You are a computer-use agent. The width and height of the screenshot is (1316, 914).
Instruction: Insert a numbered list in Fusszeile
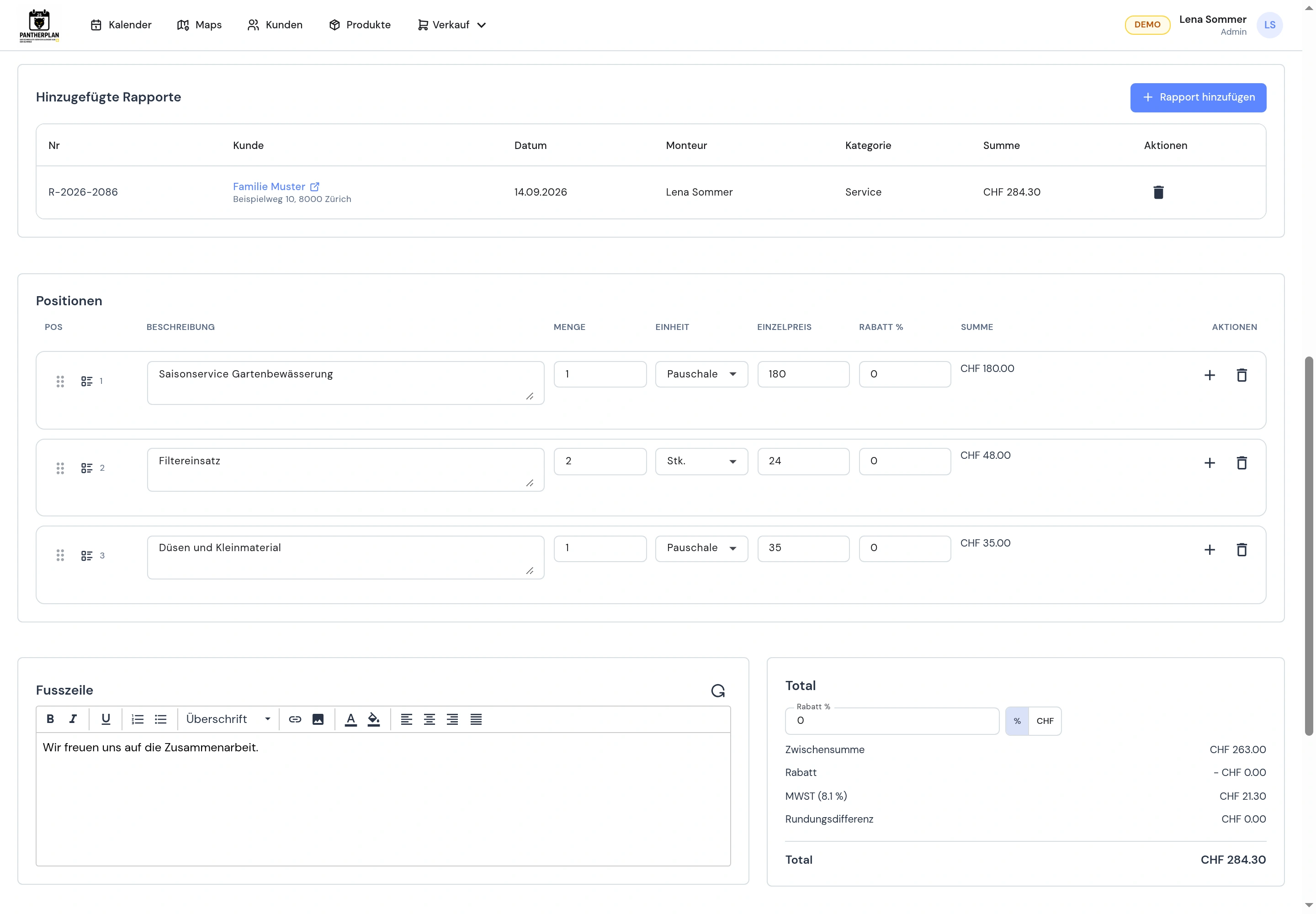[138, 719]
